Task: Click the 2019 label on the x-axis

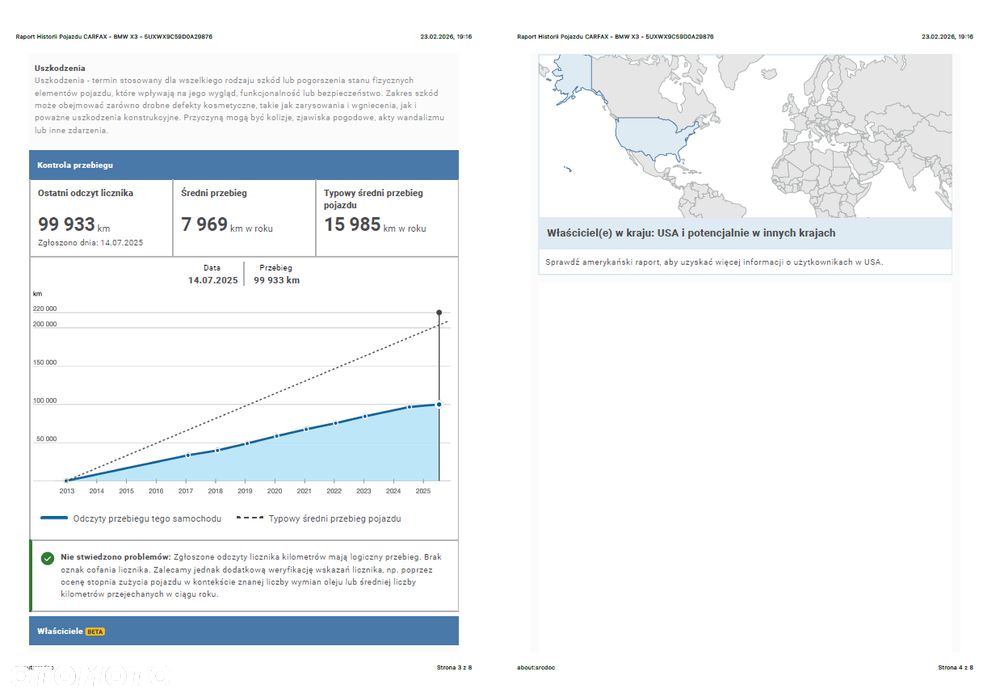Action: click(x=245, y=491)
